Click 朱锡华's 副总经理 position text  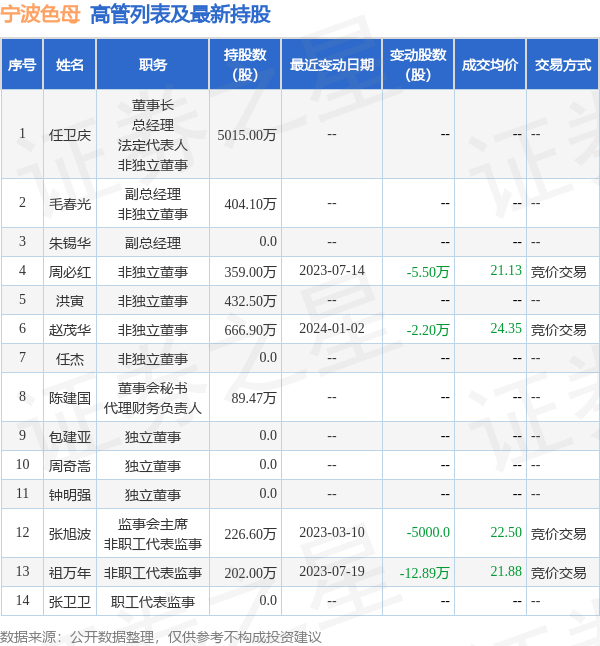(x=153, y=243)
